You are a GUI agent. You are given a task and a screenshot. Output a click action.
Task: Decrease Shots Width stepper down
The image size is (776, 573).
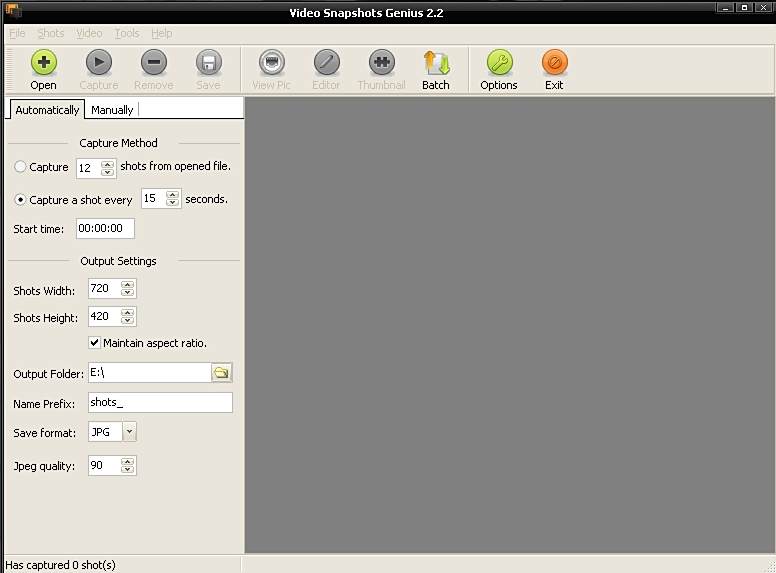point(128,292)
